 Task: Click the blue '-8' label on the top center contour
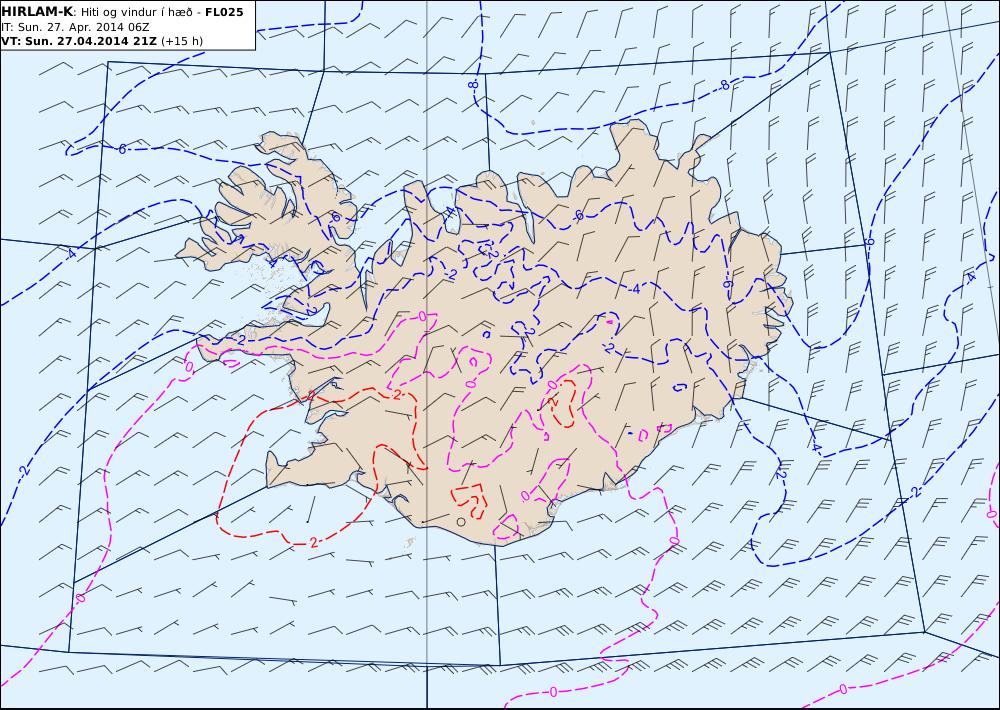473,84
